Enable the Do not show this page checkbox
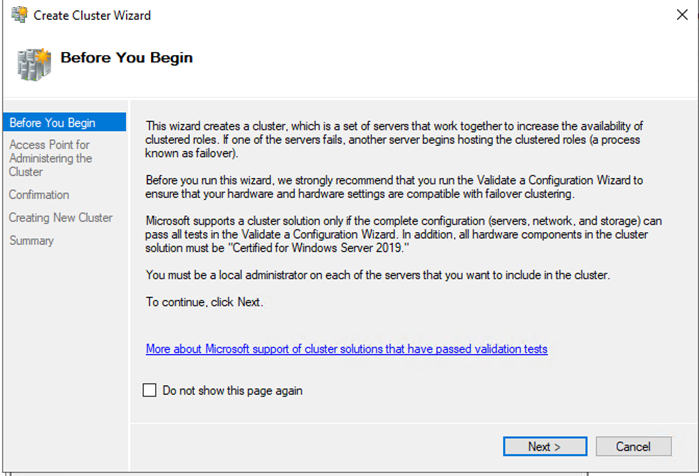Viewport: 699px width, 476px height. 149,390
